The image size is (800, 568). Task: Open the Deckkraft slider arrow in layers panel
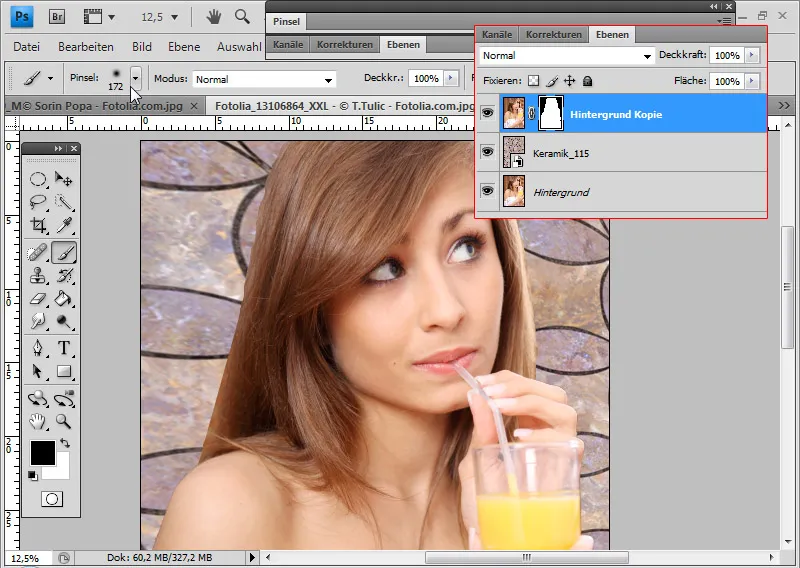[x=752, y=55]
